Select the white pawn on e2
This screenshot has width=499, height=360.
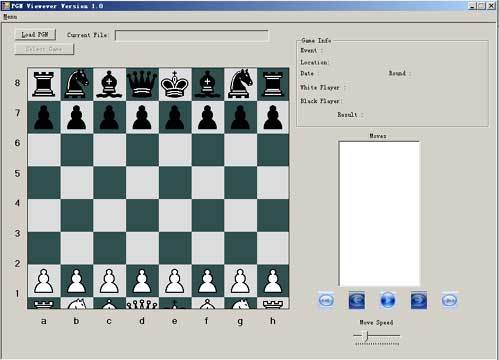[x=175, y=281]
